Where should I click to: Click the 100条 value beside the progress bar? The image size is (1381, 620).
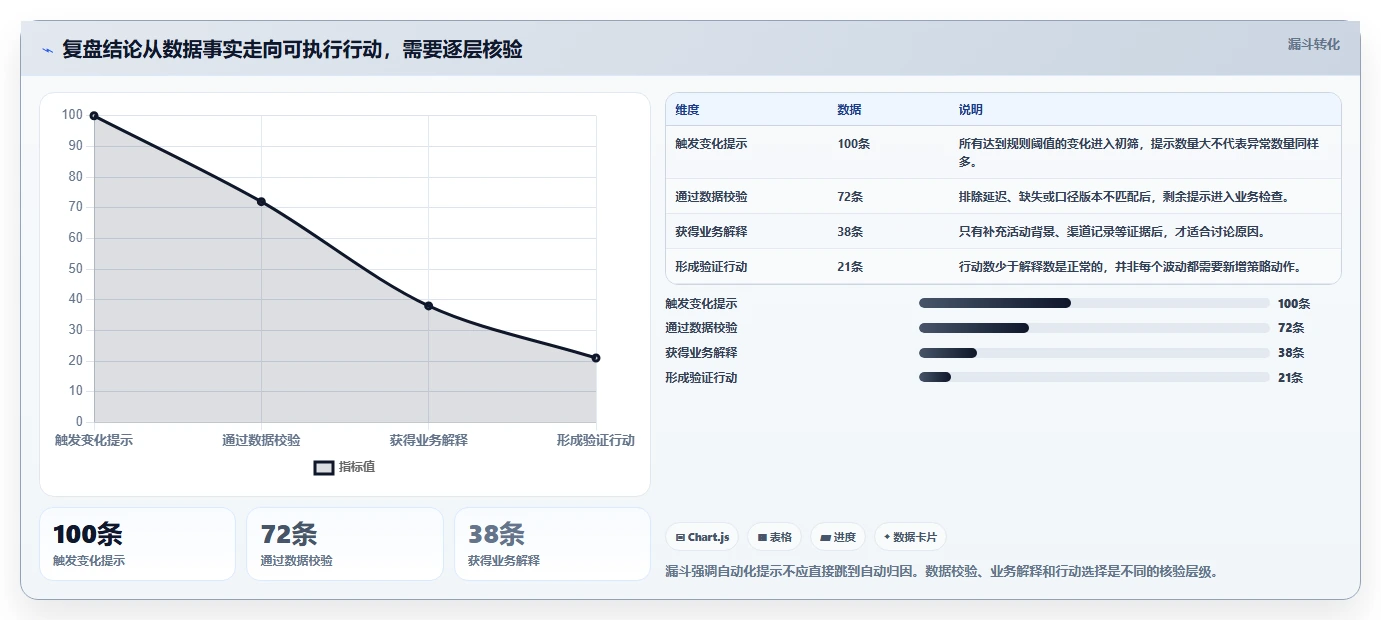tap(1294, 303)
